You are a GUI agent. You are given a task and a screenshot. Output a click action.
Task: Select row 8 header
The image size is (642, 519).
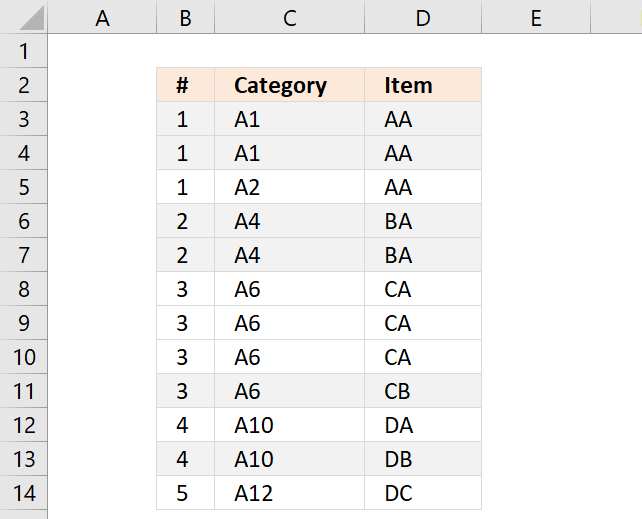tap(24, 289)
